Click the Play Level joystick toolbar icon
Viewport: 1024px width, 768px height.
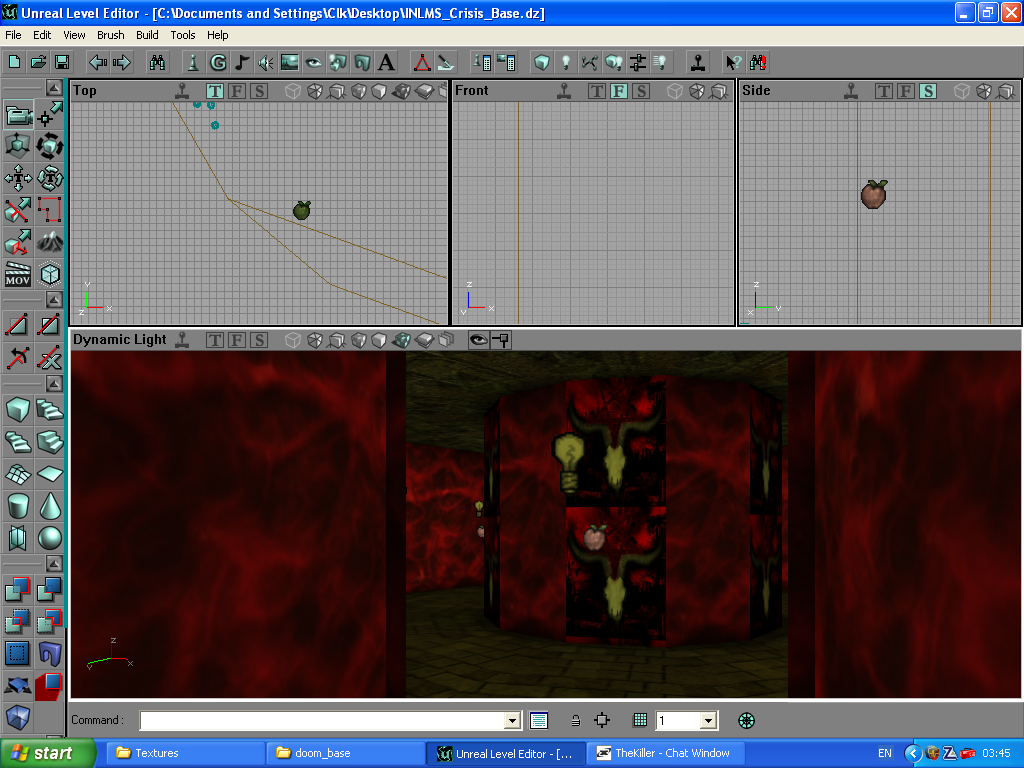coord(698,62)
